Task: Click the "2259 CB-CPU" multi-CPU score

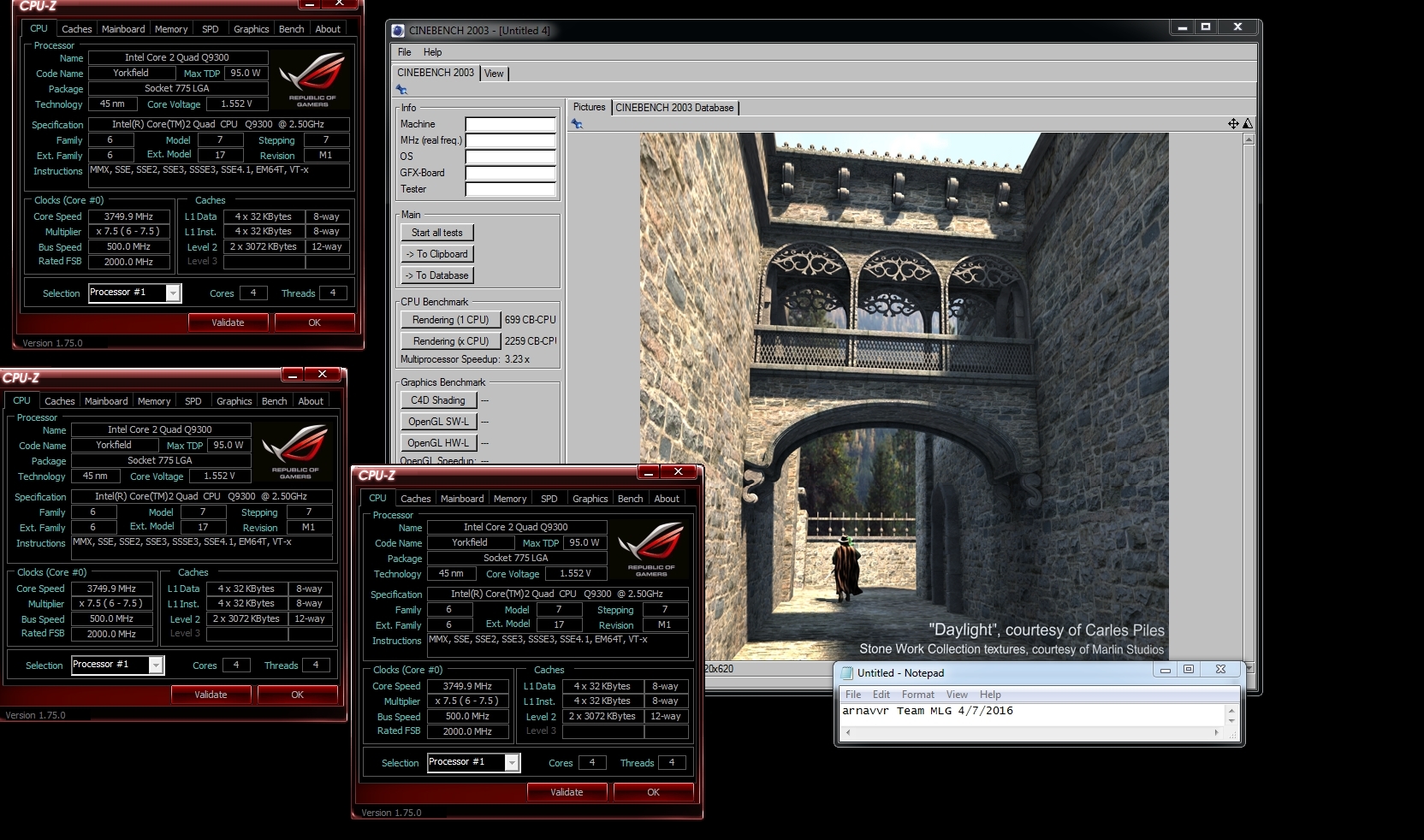Action: [531, 341]
